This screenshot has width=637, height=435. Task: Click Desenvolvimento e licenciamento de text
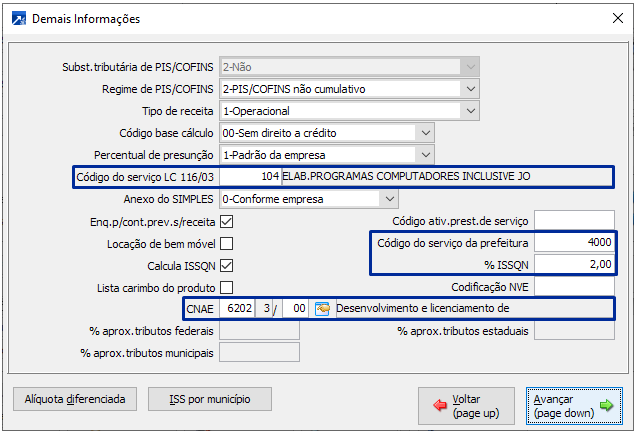(x=422, y=308)
